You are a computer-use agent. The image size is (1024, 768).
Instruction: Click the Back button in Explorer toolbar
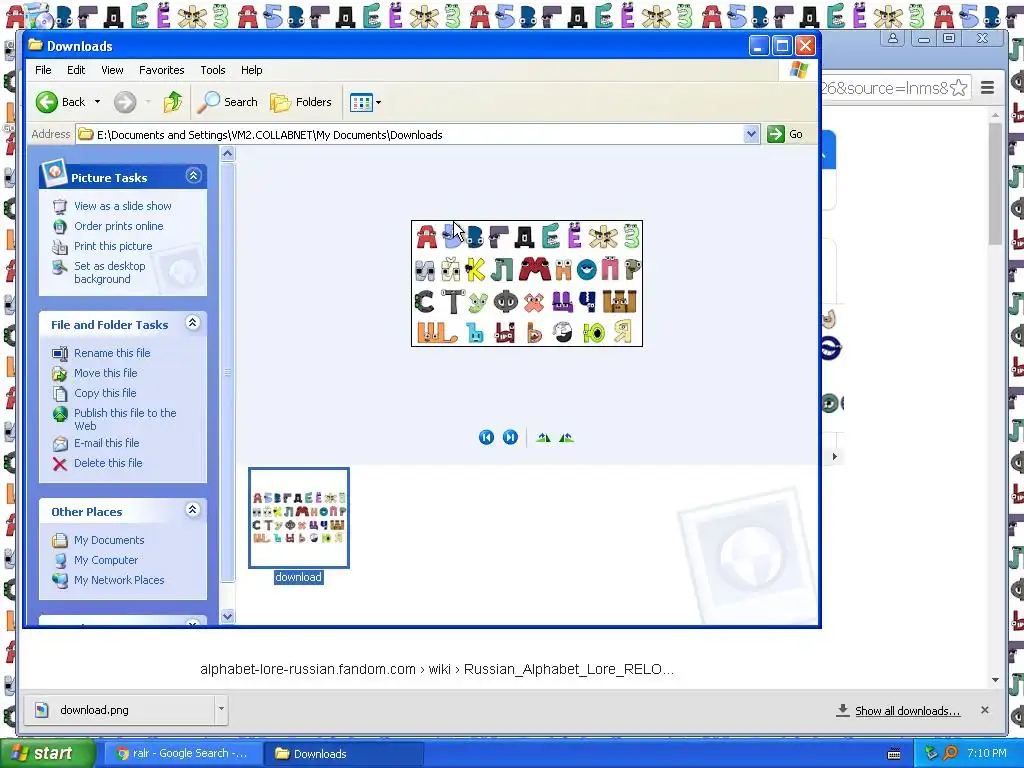click(x=61, y=102)
